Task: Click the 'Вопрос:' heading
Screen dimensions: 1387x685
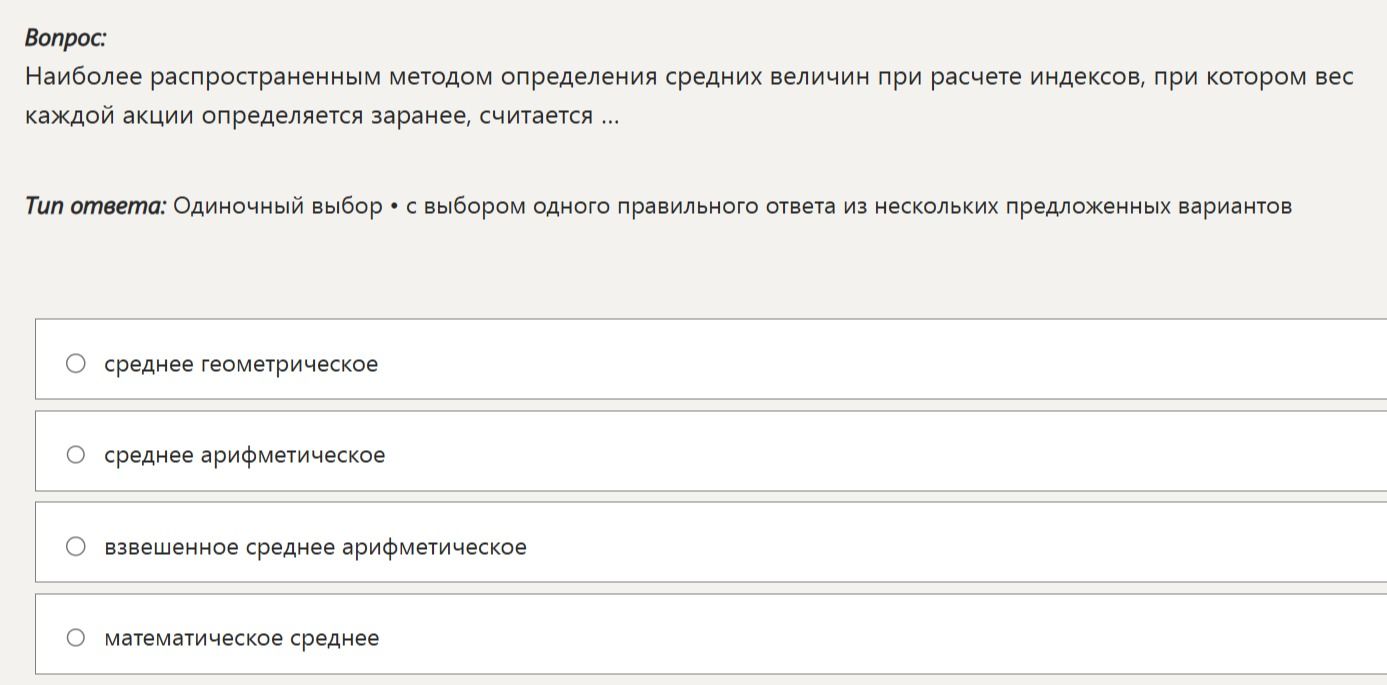Action: (66, 39)
